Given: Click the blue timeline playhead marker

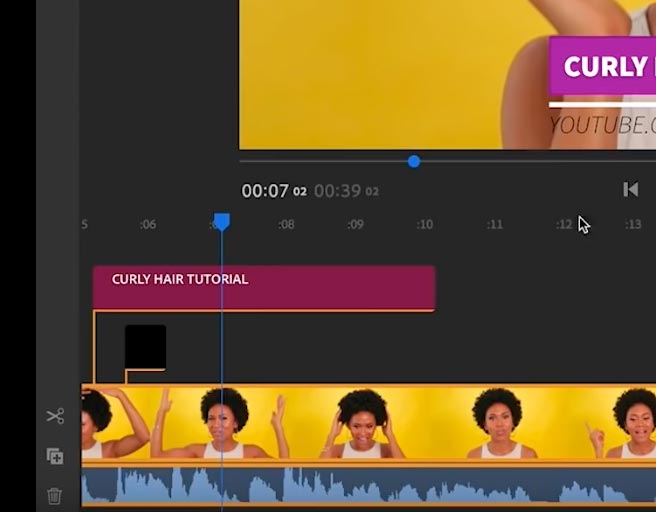Looking at the screenshot, I should (x=222, y=222).
